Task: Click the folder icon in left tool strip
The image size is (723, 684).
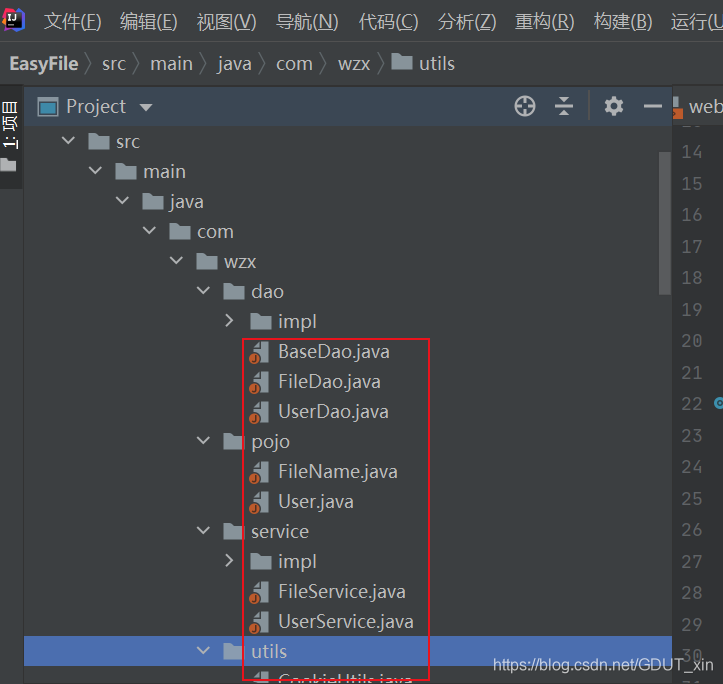Action: [x=8, y=165]
